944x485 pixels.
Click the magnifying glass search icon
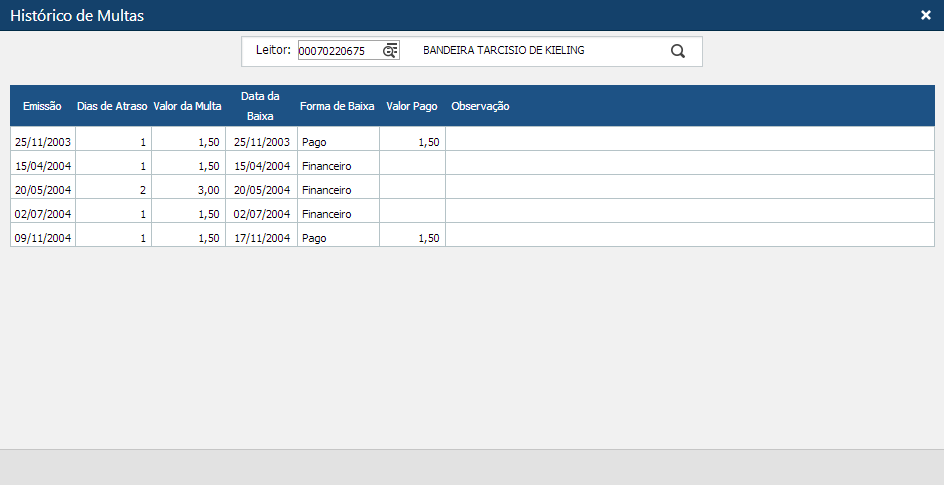(678, 52)
